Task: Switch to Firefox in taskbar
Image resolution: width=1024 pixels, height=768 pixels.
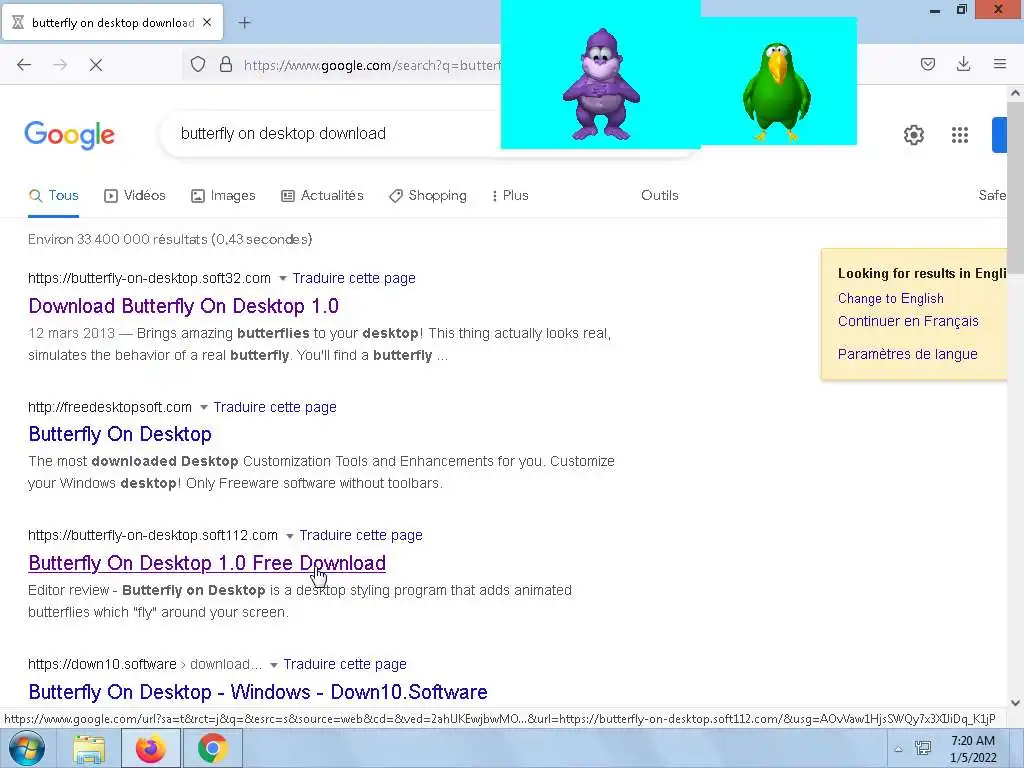Action: tap(151, 748)
